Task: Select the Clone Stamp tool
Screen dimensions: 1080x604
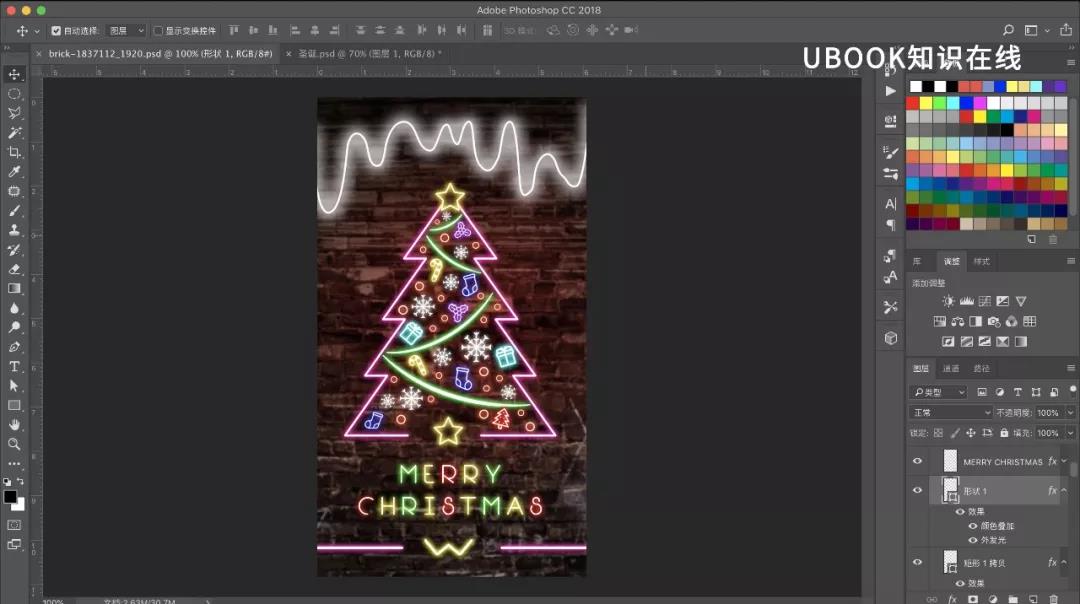Action: 14,230
